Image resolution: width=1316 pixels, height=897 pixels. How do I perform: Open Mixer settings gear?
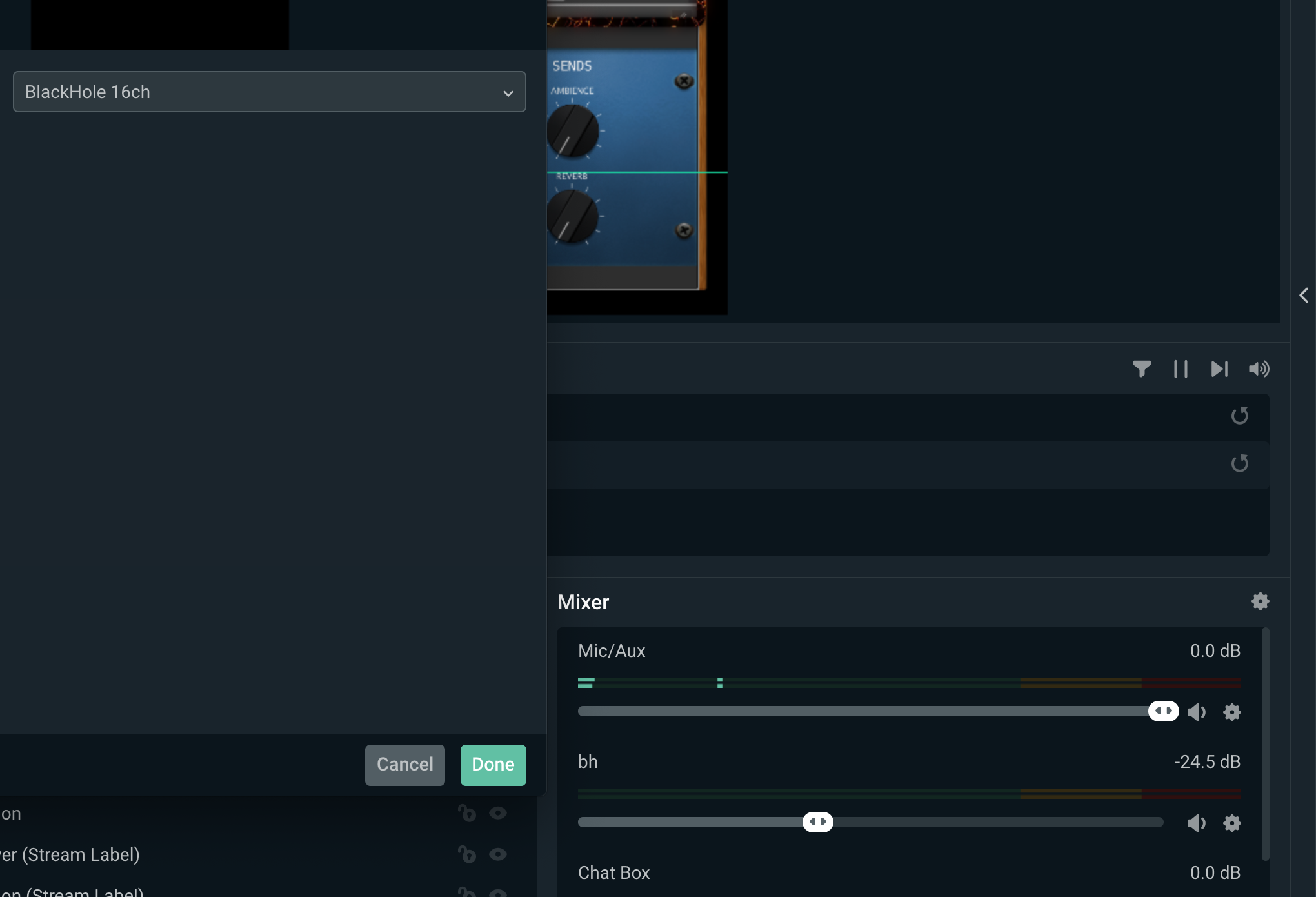(x=1260, y=601)
